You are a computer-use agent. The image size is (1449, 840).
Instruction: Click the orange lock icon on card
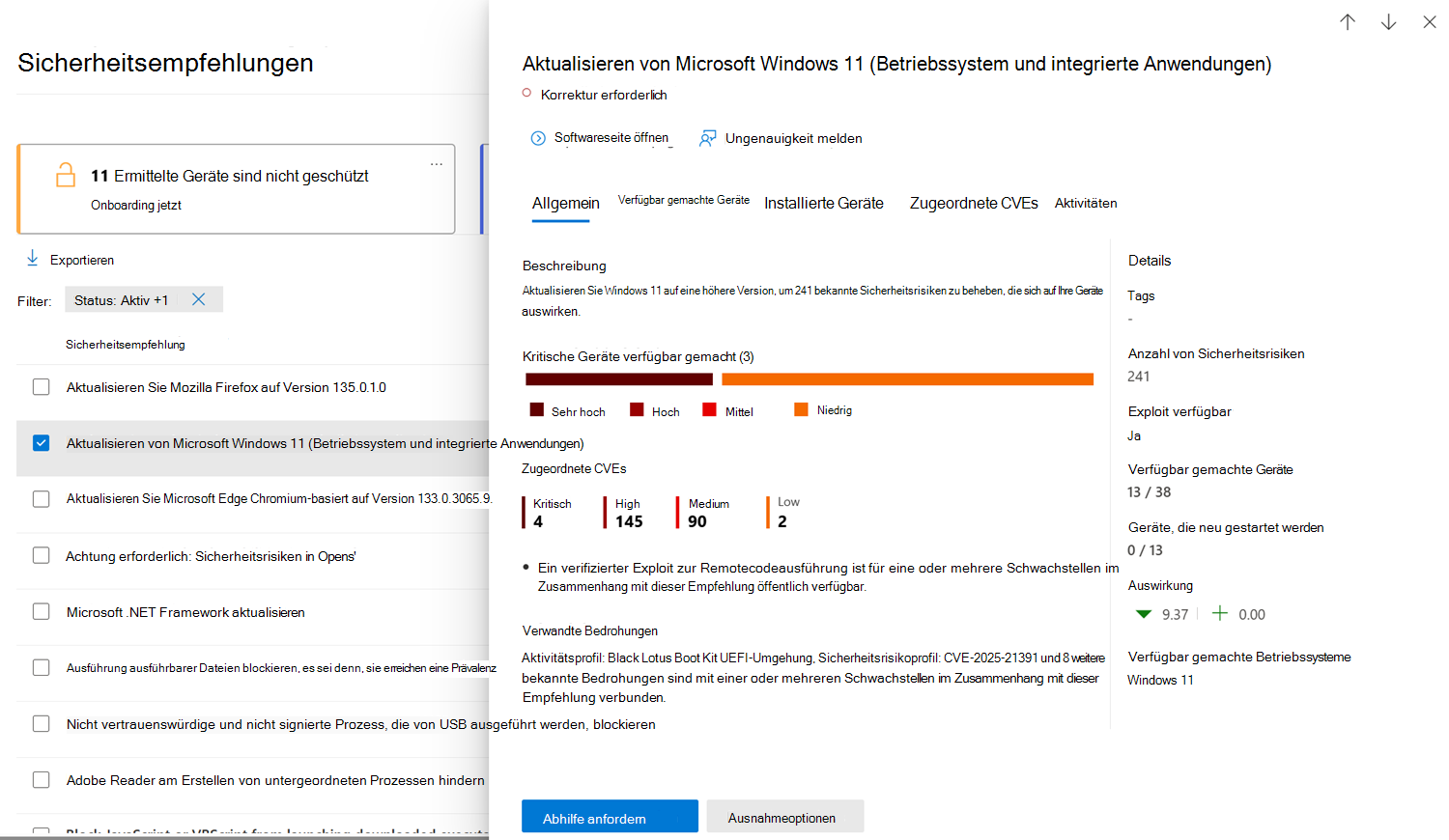66,175
